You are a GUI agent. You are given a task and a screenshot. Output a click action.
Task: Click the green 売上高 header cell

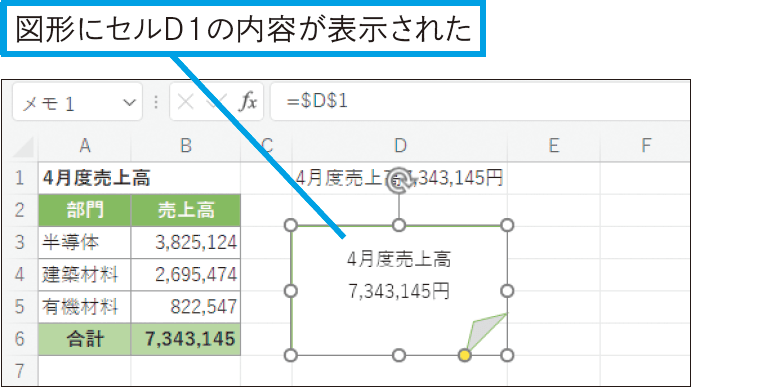[x=186, y=210]
